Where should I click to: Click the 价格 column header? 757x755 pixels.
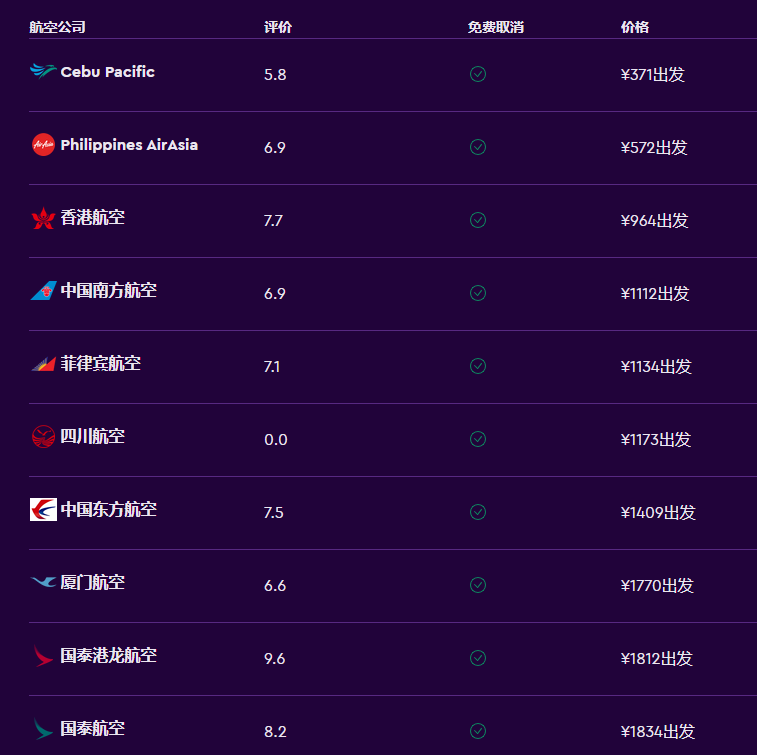(x=635, y=27)
